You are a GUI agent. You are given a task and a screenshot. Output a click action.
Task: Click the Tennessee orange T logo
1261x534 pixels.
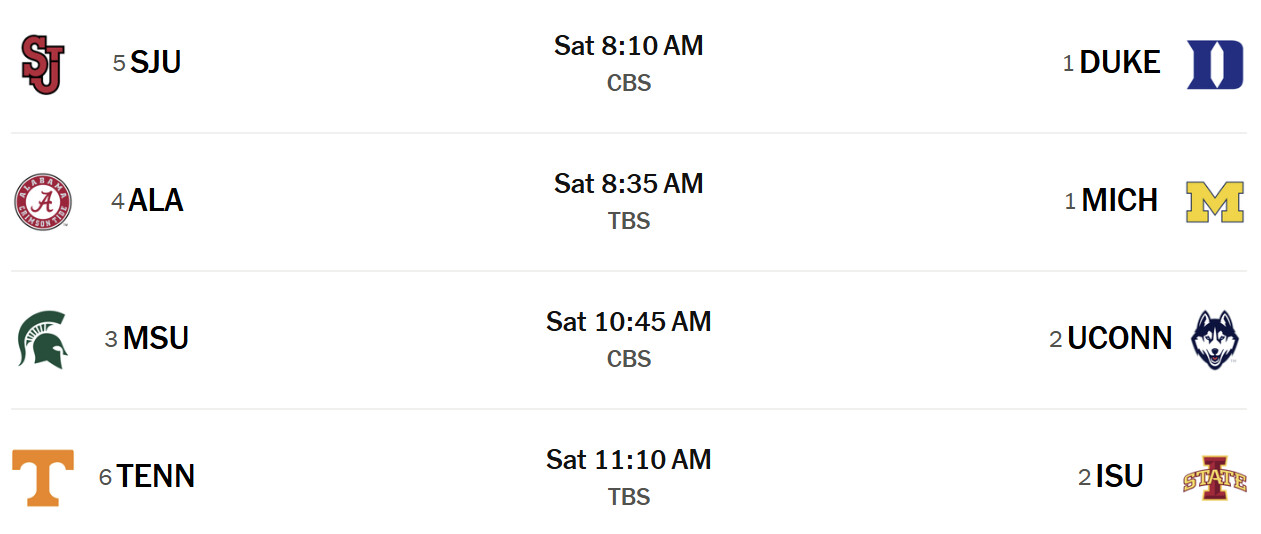click(x=42, y=477)
